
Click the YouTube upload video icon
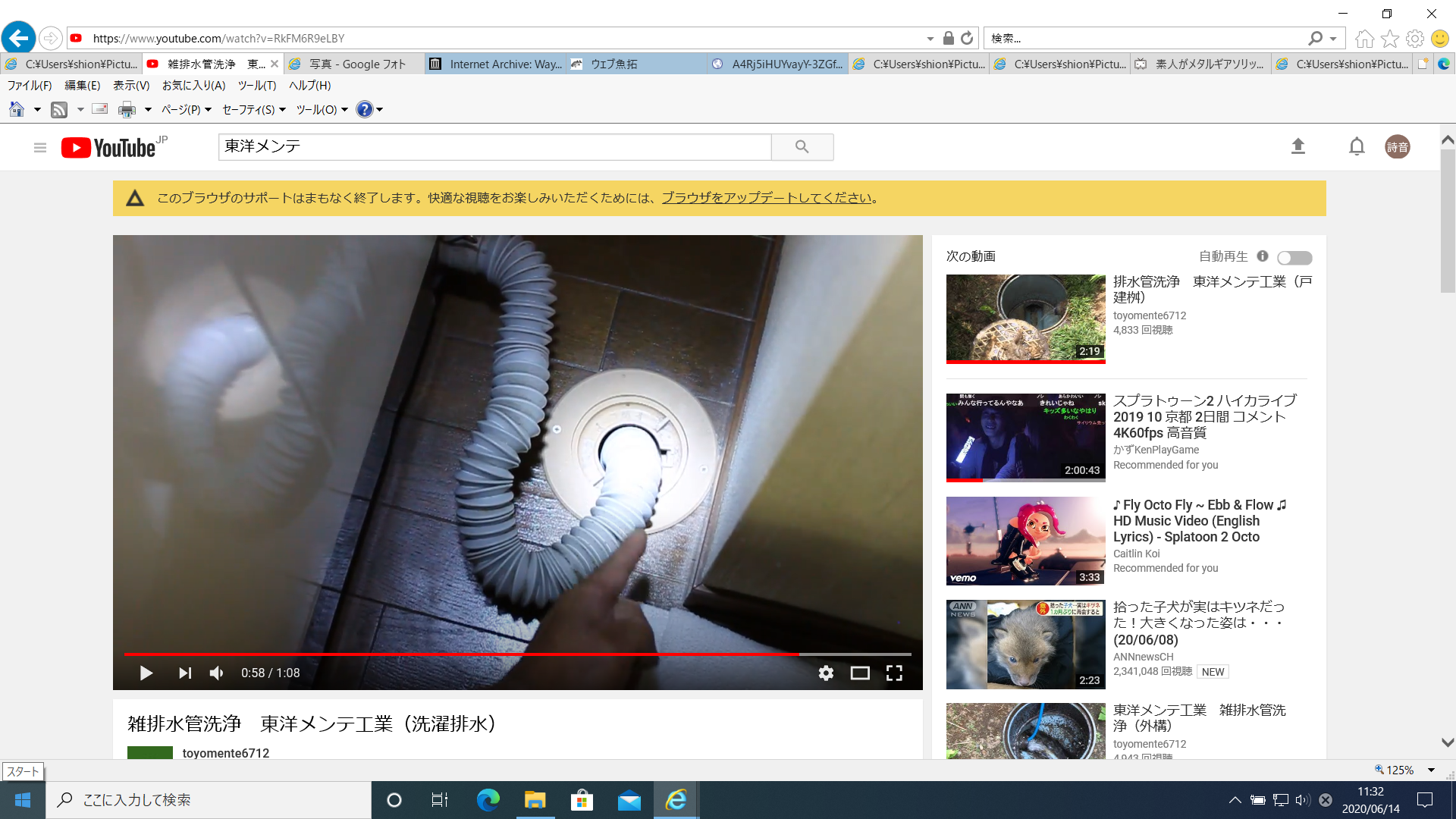(1298, 146)
